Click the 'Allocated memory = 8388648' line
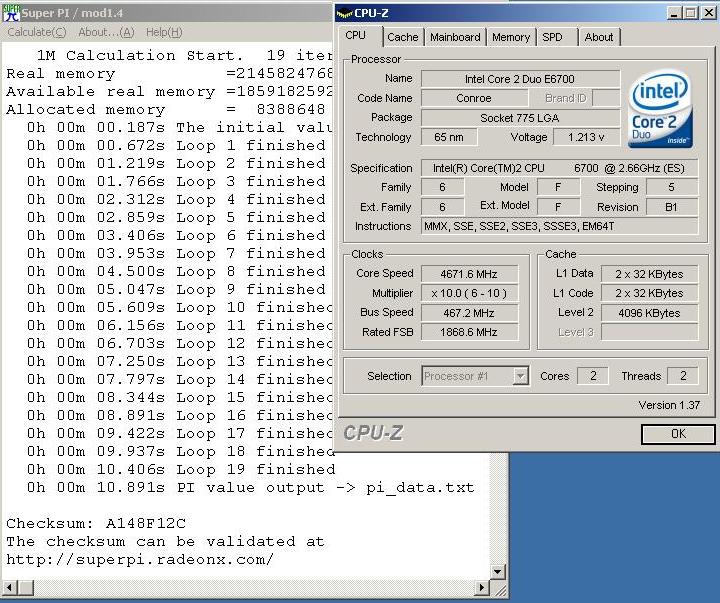720x603 pixels. tap(166, 110)
